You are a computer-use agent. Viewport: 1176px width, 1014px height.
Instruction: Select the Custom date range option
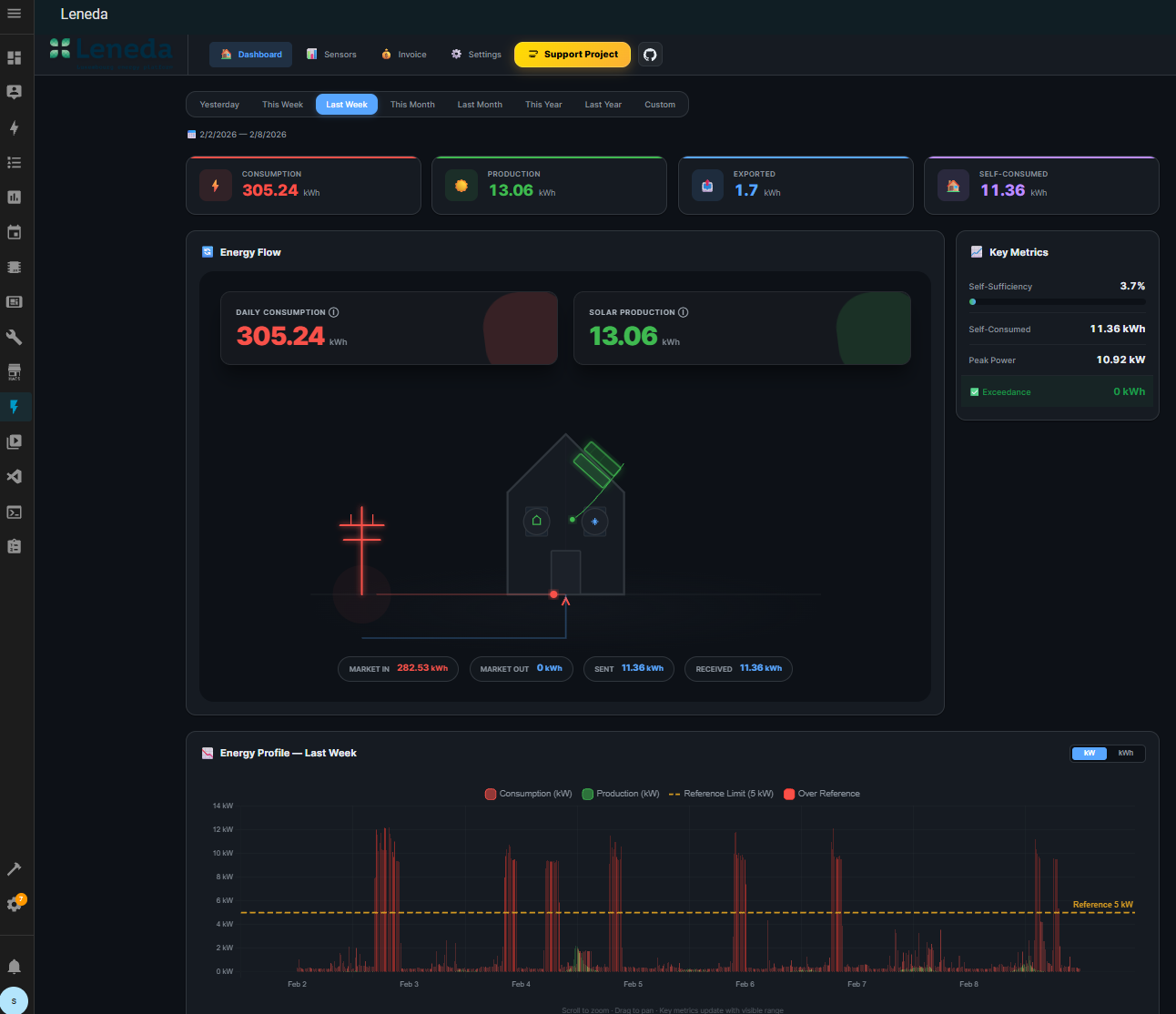coord(660,105)
